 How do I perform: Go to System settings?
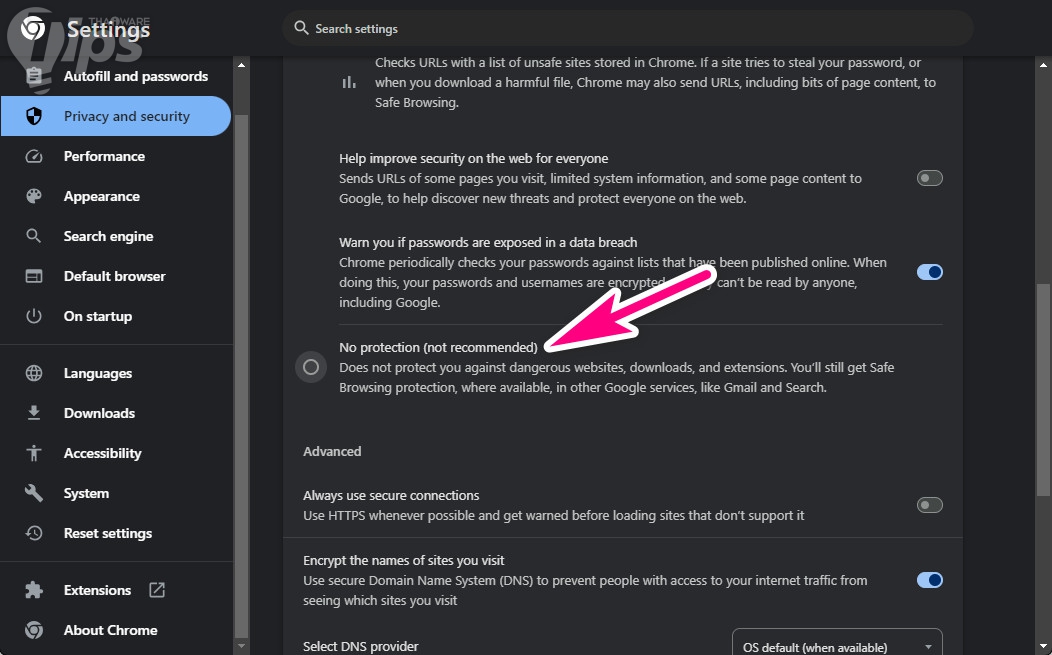(116, 493)
